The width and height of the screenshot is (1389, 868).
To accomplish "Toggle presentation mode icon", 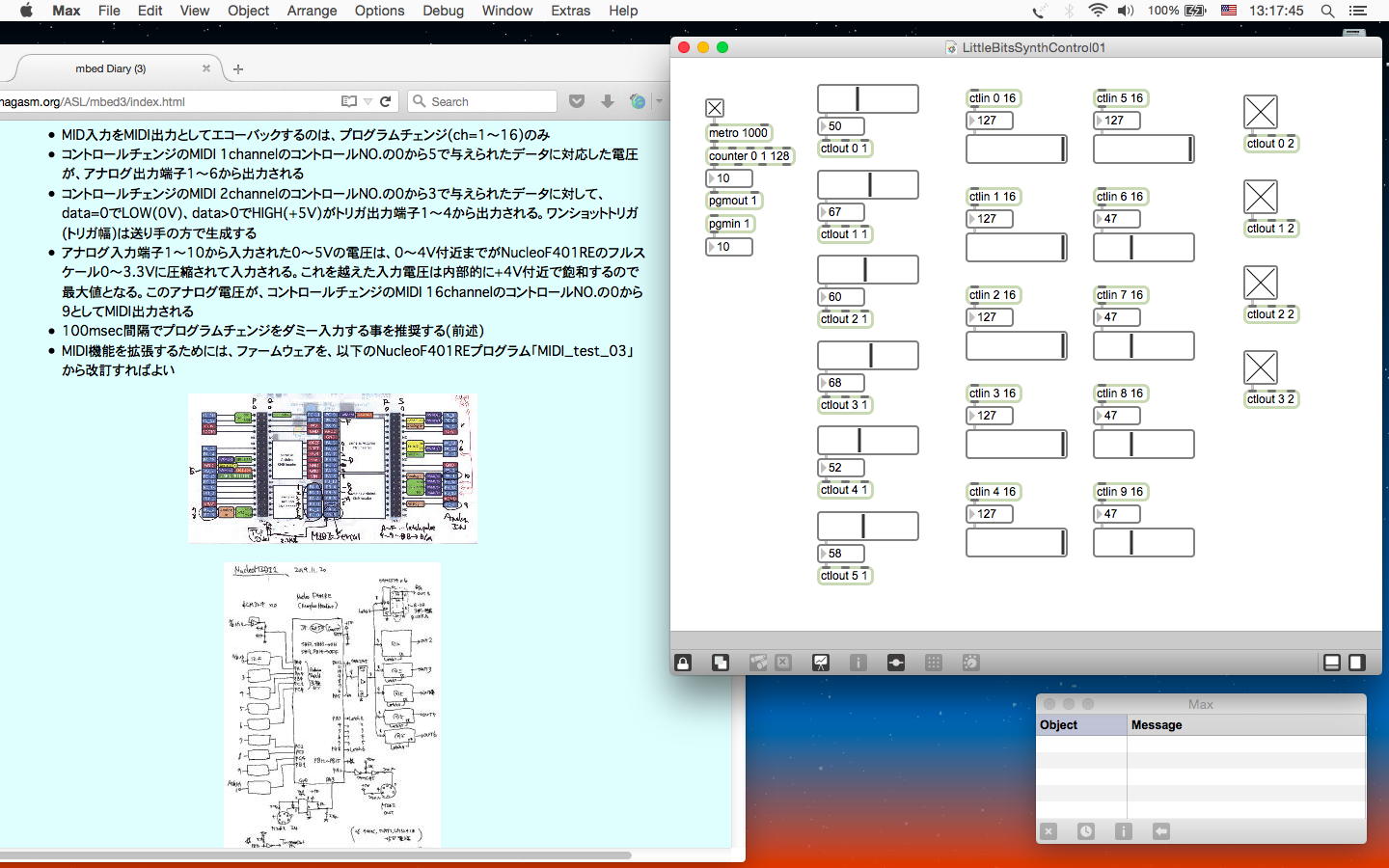I will coord(821,663).
